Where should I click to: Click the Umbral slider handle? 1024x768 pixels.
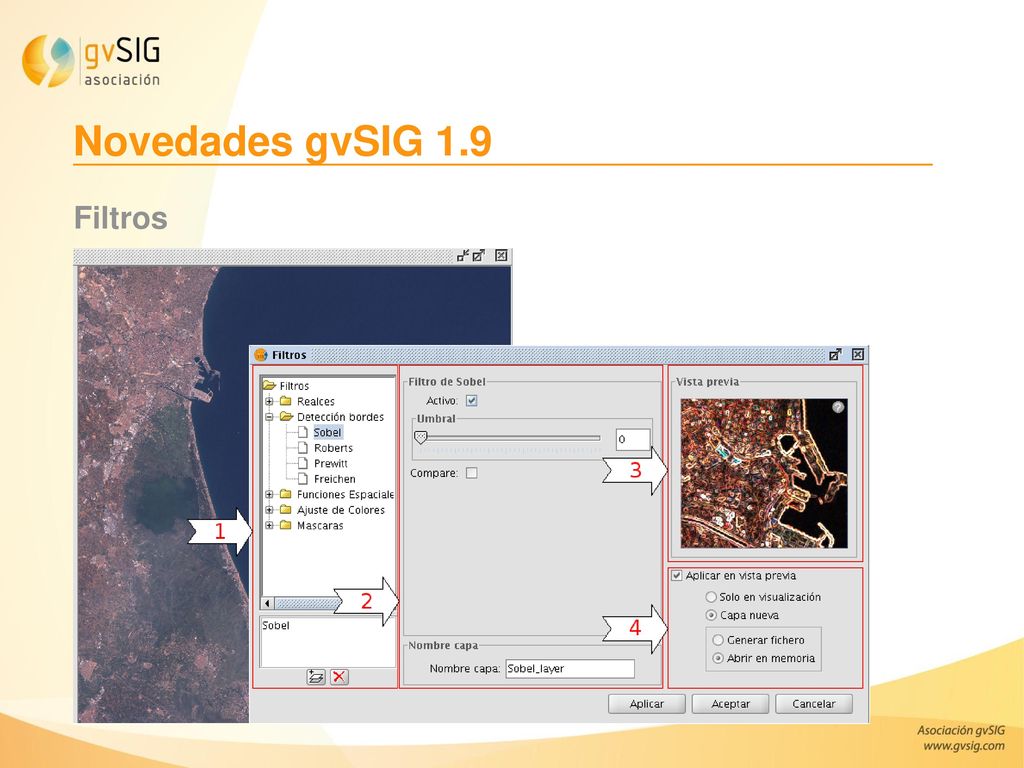[421, 438]
